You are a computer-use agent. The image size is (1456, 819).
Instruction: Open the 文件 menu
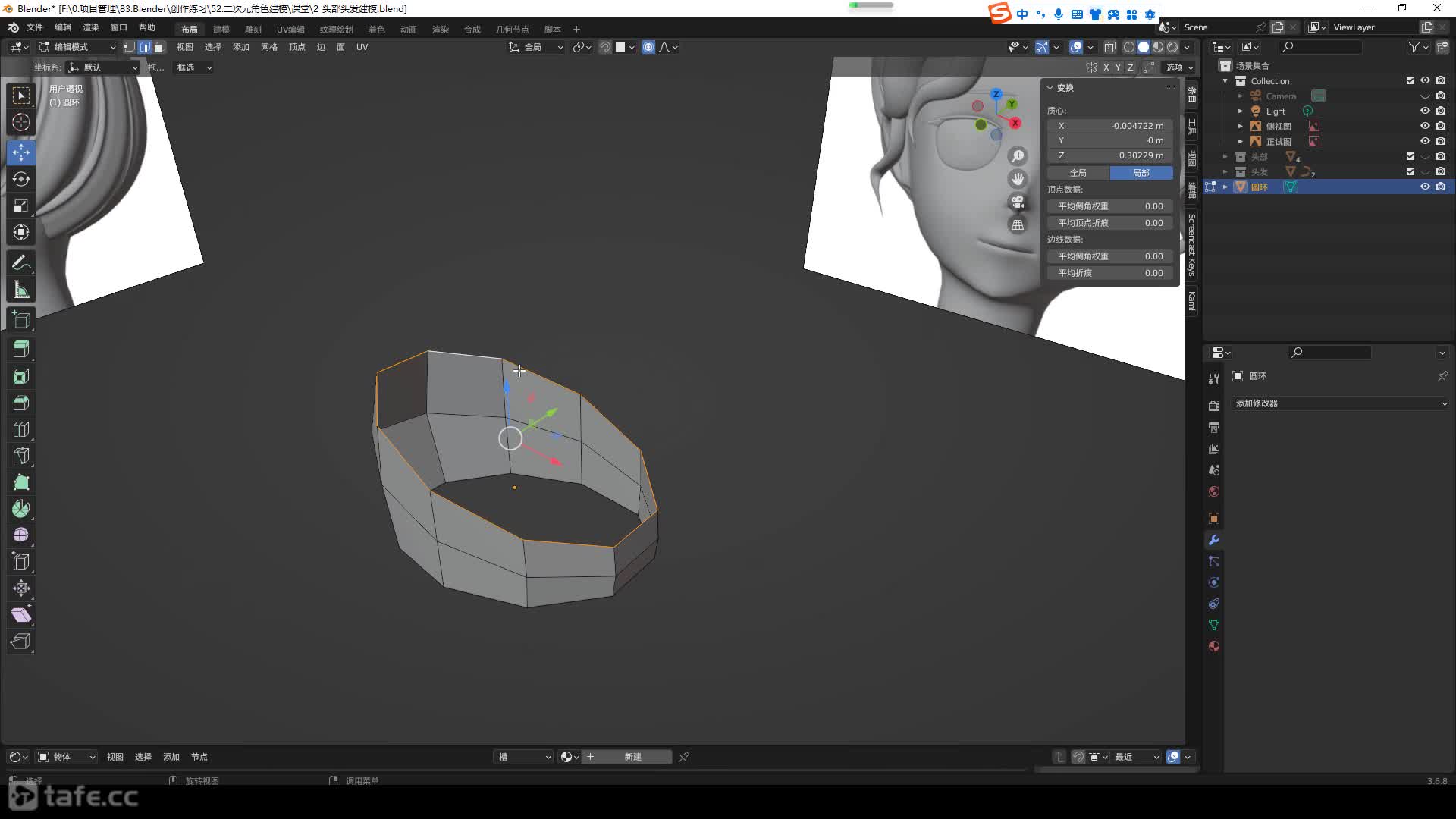35,27
